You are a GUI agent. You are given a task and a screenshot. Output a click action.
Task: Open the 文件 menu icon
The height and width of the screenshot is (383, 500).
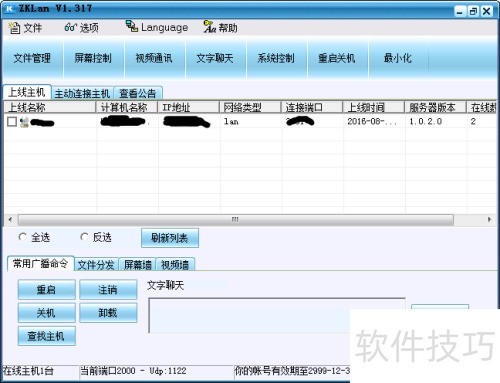[14, 28]
